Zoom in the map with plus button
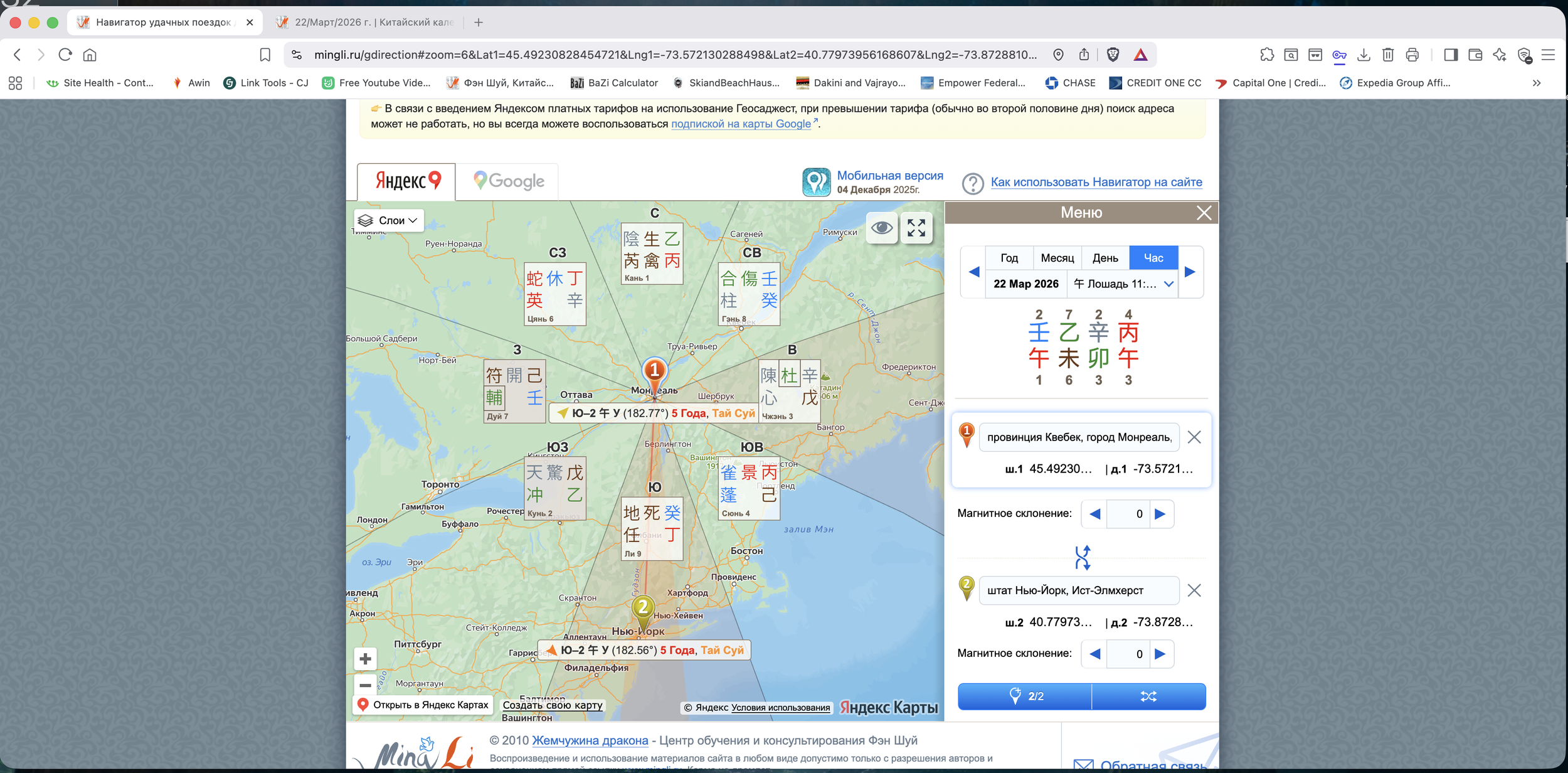The width and height of the screenshot is (1568, 773). point(366,659)
